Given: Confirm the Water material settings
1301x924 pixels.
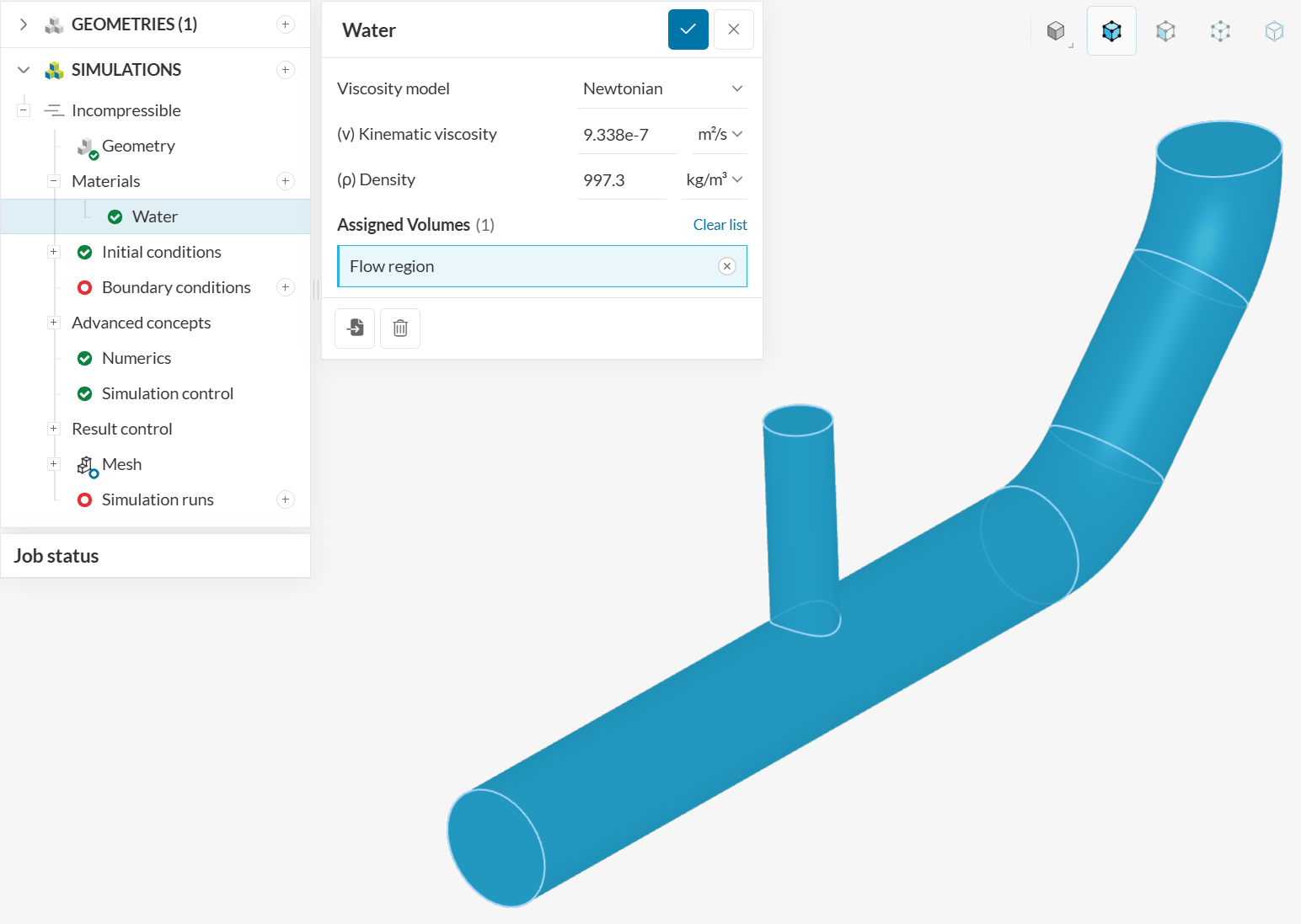Looking at the screenshot, I should point(688,29).
